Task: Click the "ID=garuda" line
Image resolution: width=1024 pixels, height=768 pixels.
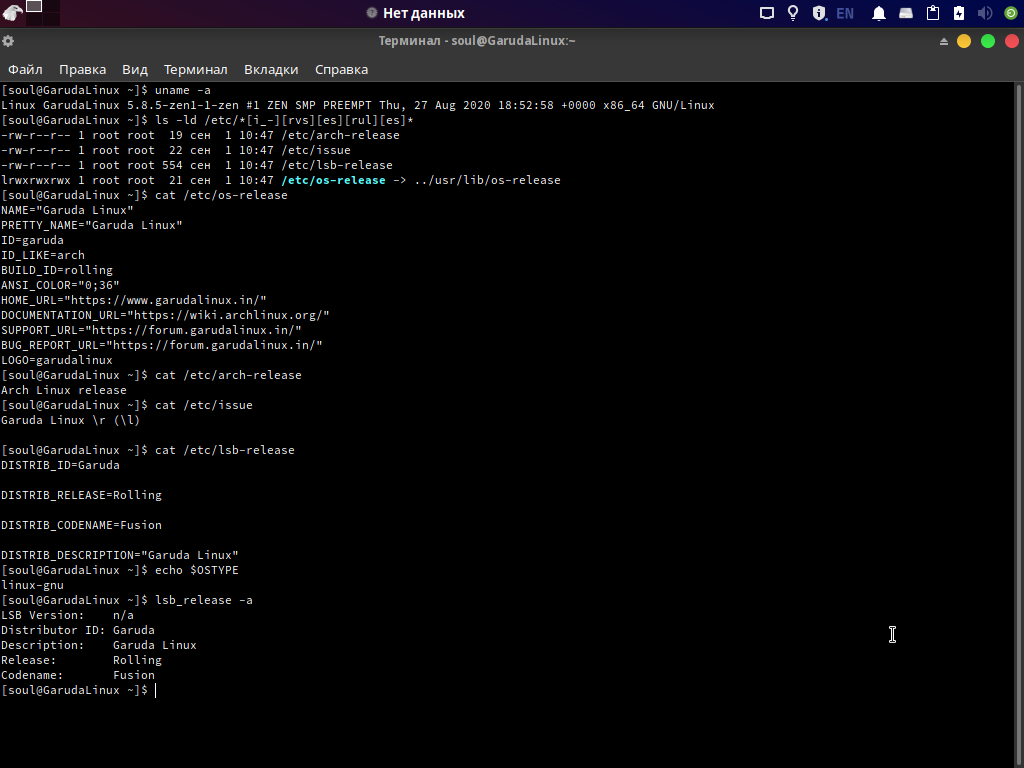Action: click(x=33, y=240)
